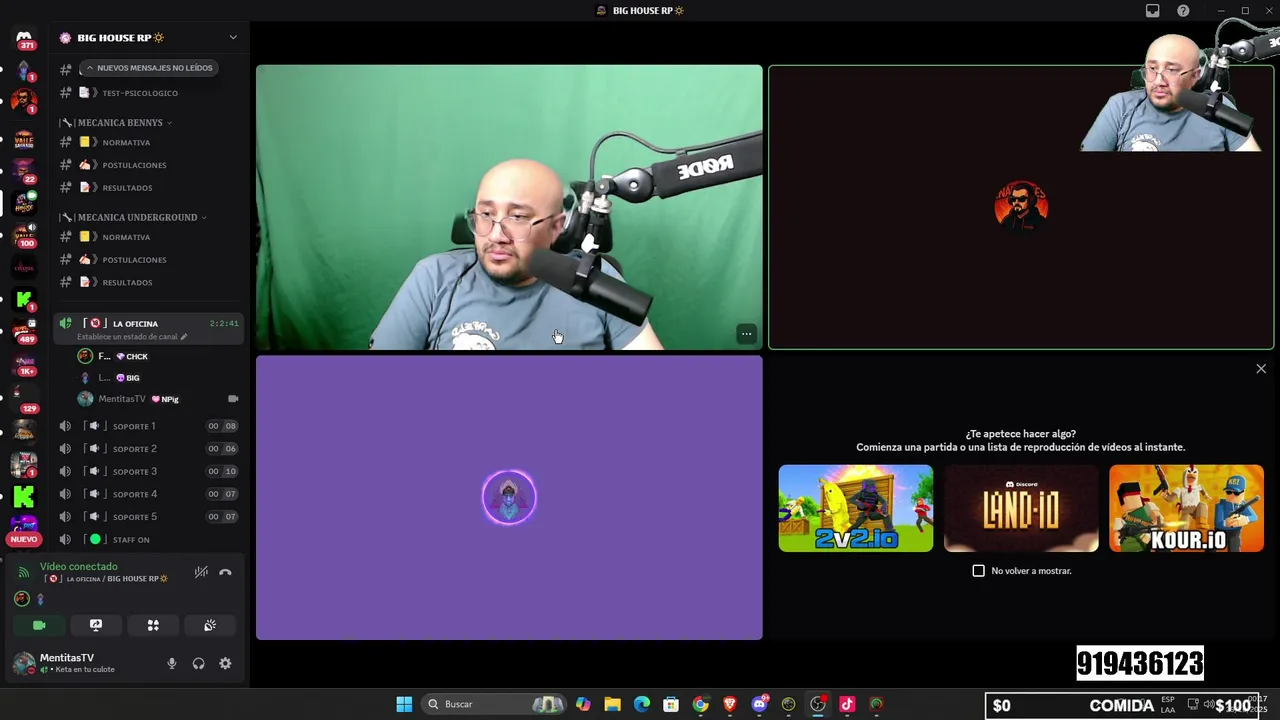
Task: Start screen share from voice panel
Action: pos(96,625)
